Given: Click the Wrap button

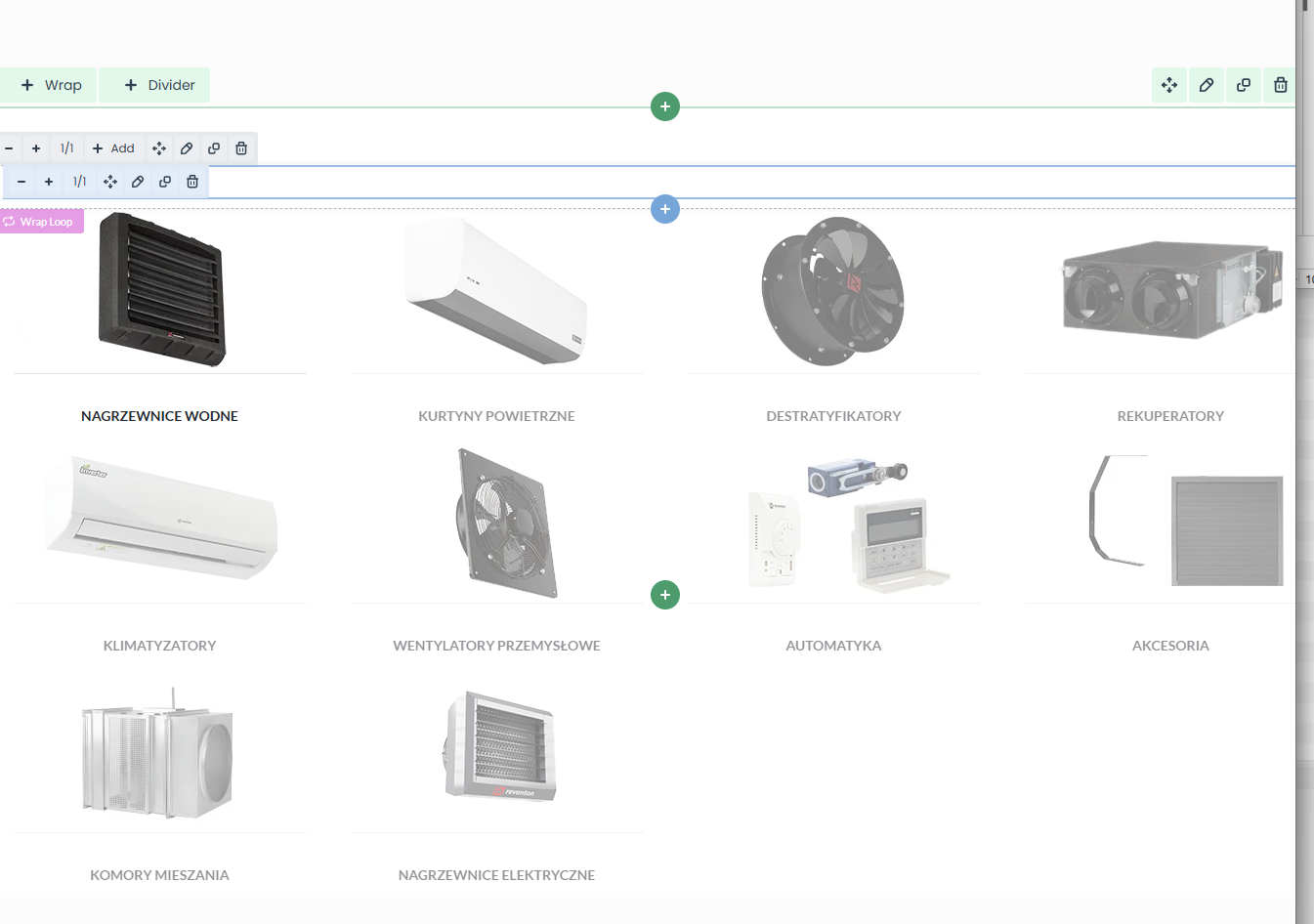Looking at the screenshot, I should pyautogui.click(x=51, y=85).
